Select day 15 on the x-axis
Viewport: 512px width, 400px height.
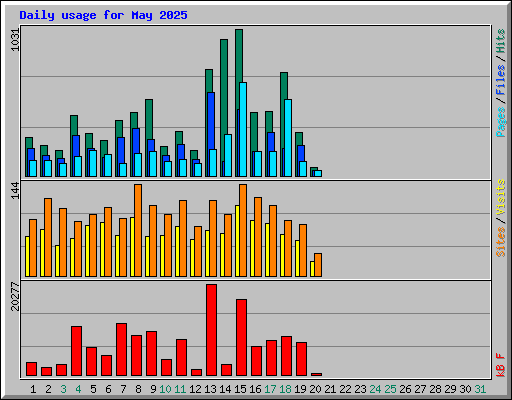tap(240, 389)
